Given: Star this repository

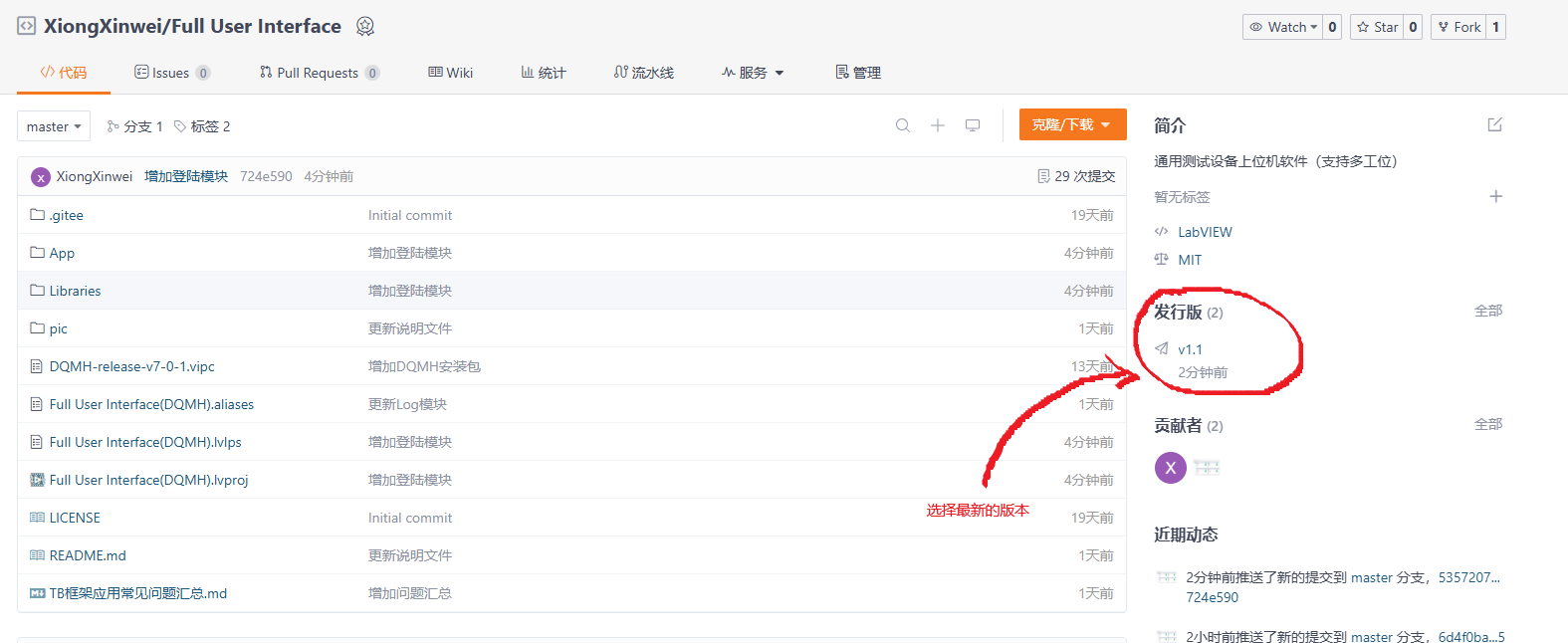Looking at the screenshot, I should pos(1377,27).
